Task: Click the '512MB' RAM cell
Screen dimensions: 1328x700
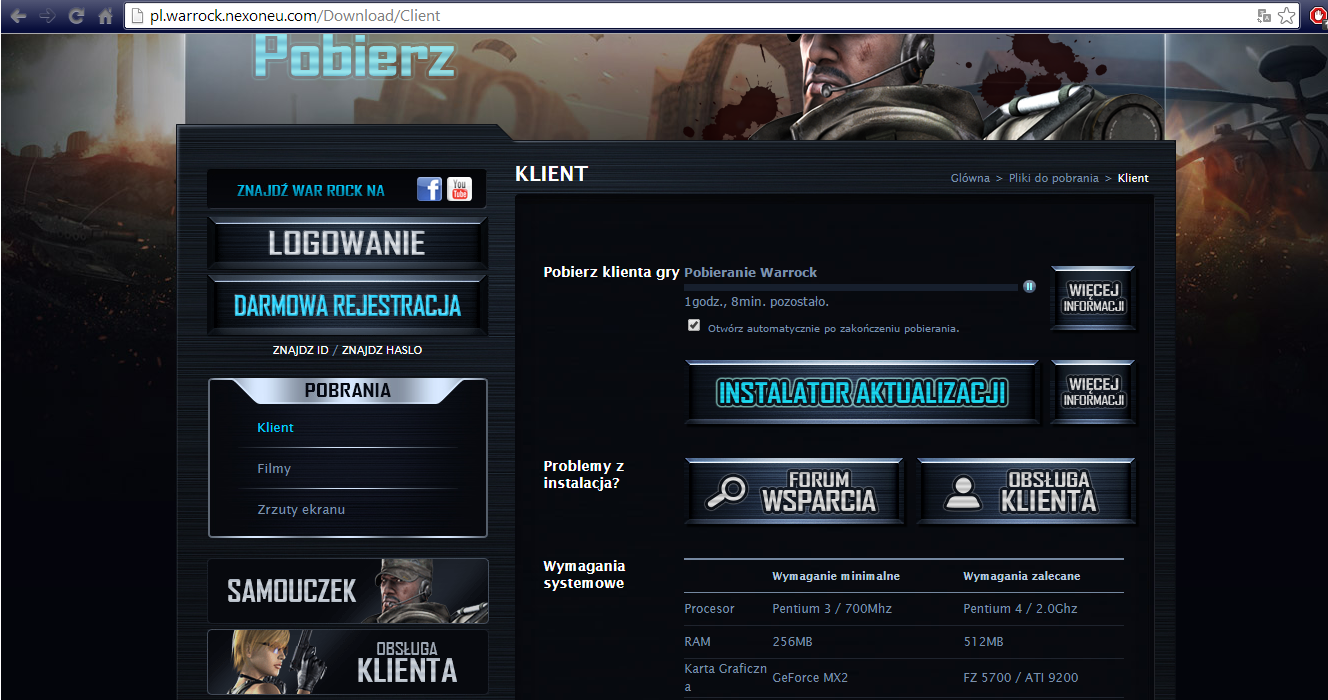Action: pos(983,641)
